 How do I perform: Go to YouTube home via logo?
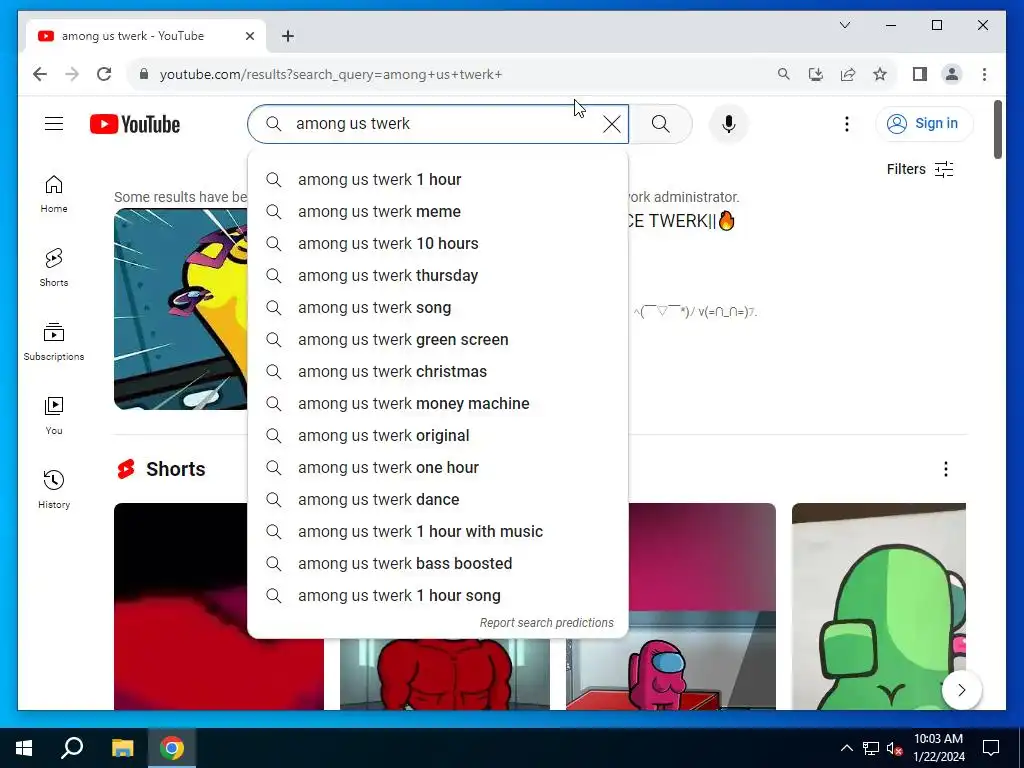click(x=135, y=124)
